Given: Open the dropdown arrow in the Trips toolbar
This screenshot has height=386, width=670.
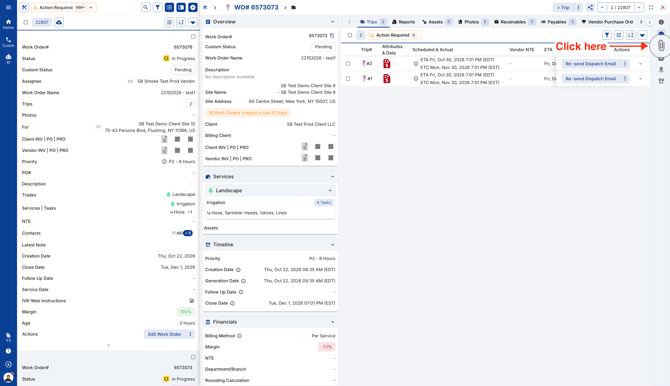Looking at the screenshot, I should tap(642, 35).
